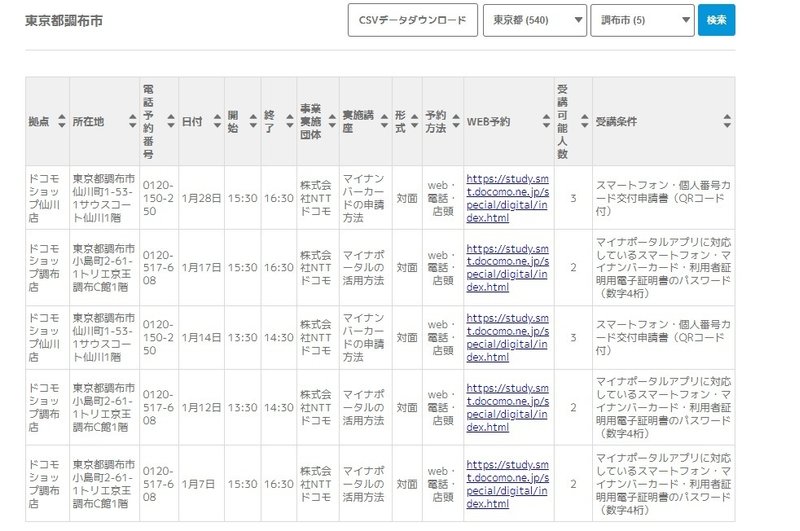Click ドコモショップ調布店 in the 1月12日 row
Viewport: 800px width, 531px height.
[x=44, y=408]
